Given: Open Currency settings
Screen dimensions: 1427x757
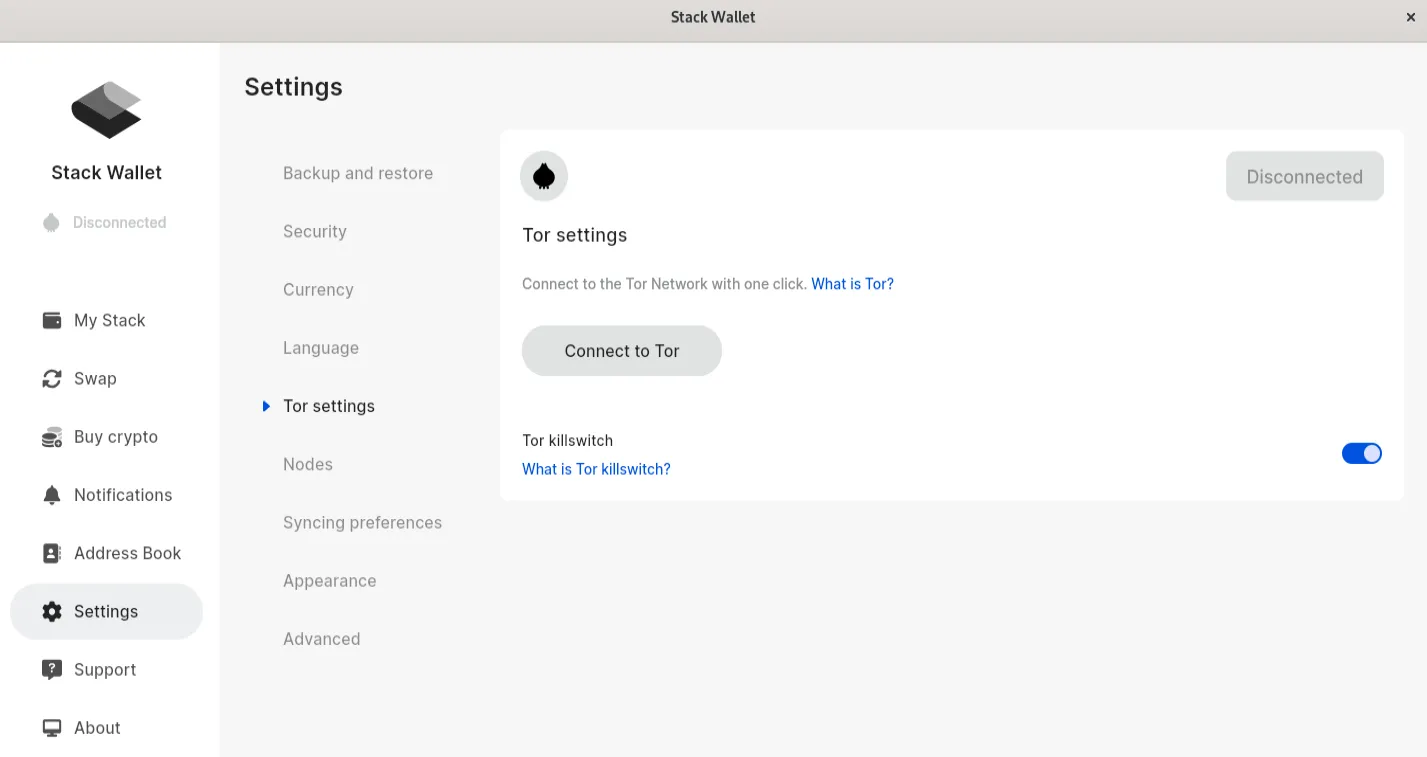Looking at the screenshot, I should coord(318,290).
